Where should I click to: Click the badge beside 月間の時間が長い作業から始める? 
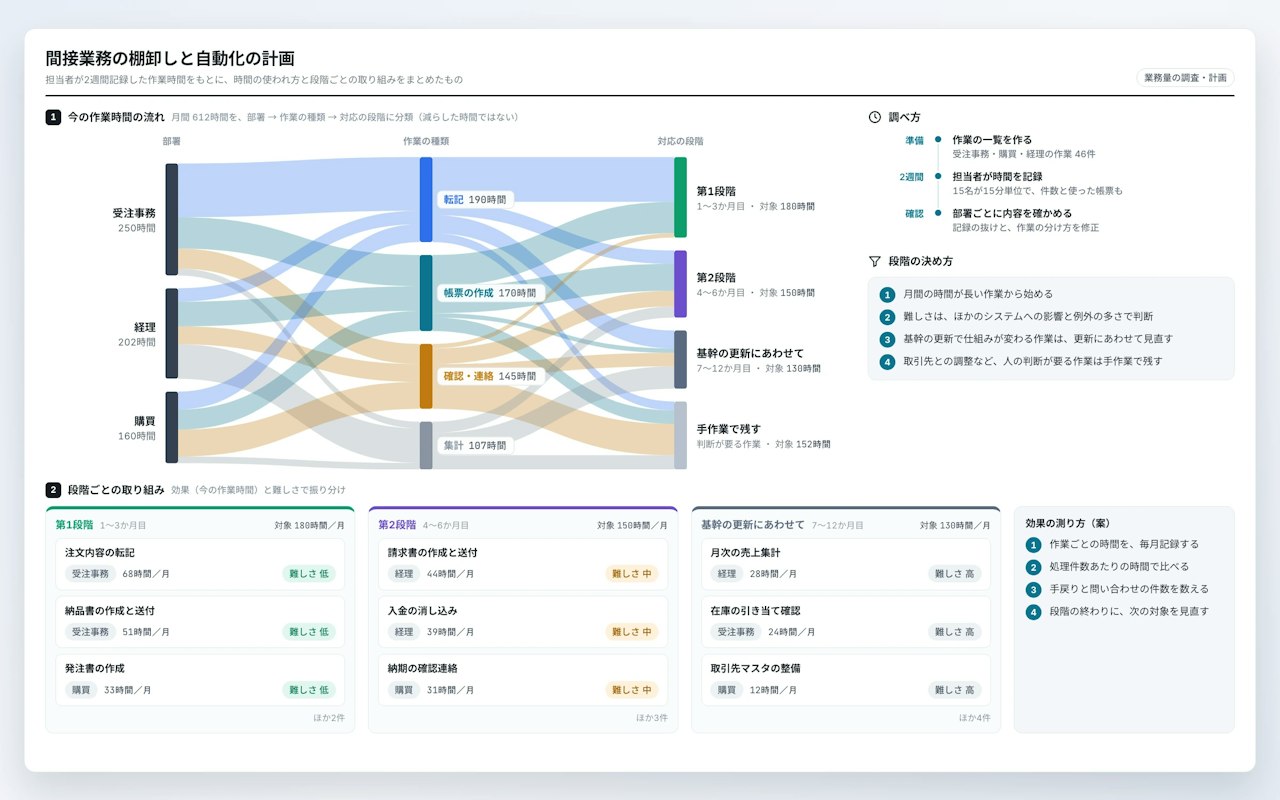(x=887, y=295)
